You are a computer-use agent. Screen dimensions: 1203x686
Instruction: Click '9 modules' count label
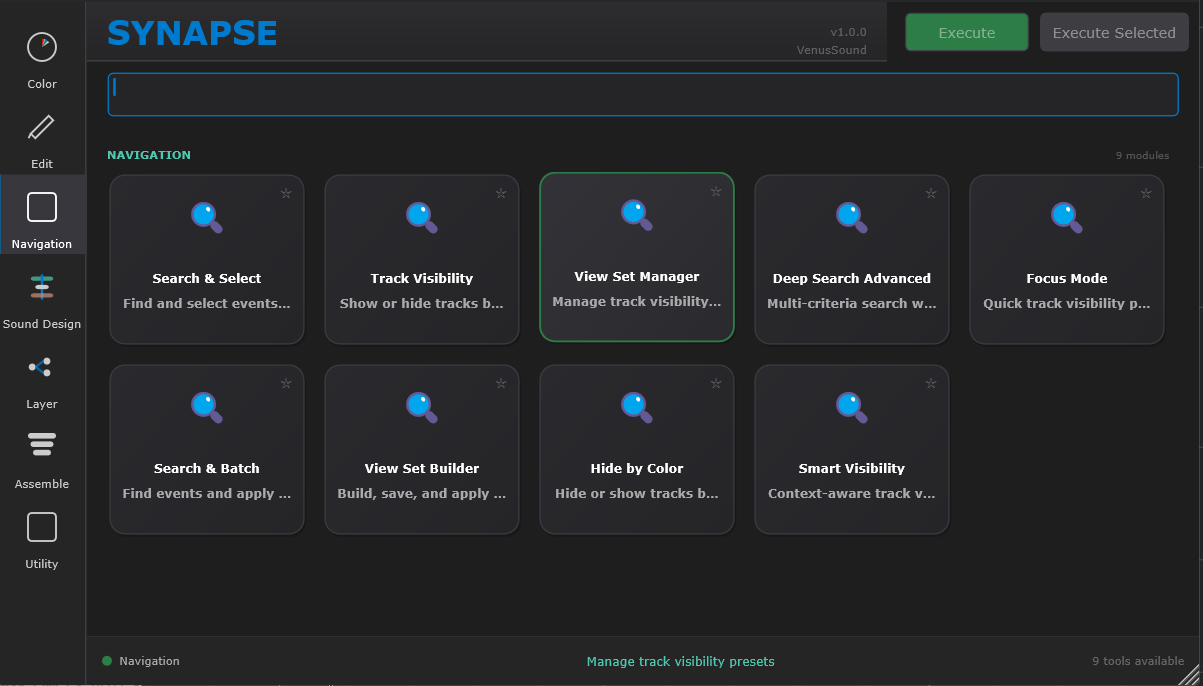coord(1142,155)
